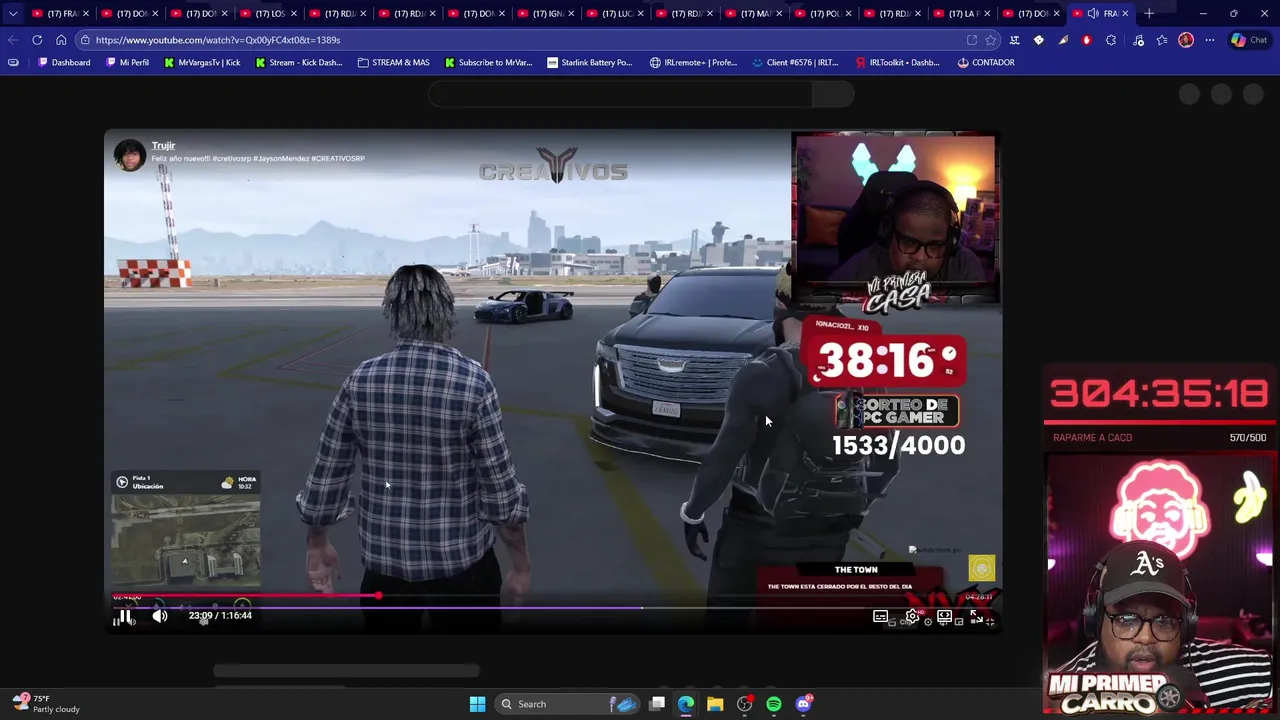1280x720 pixels.
Task: Click the split-screen icon in address bar
Action: pos(971,40)
